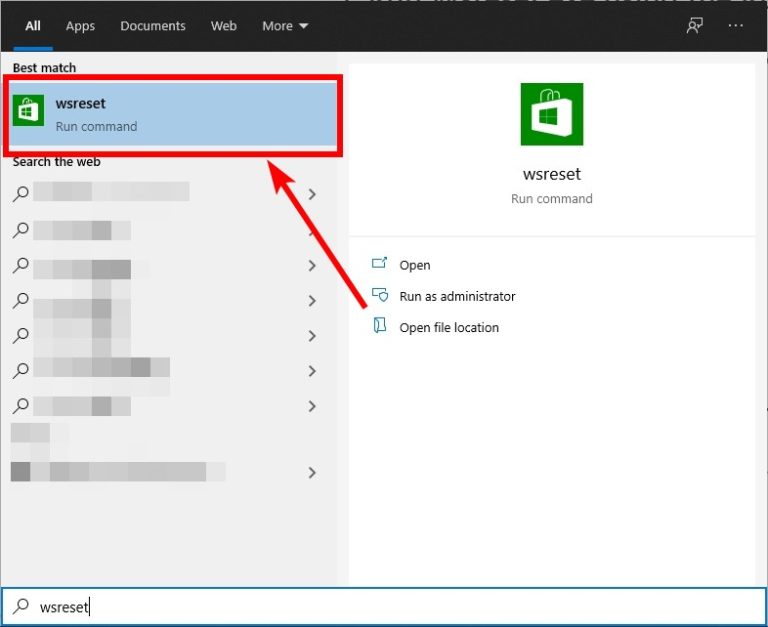Choose Open file location text link
768x627 pixels.
coord(449,327)
